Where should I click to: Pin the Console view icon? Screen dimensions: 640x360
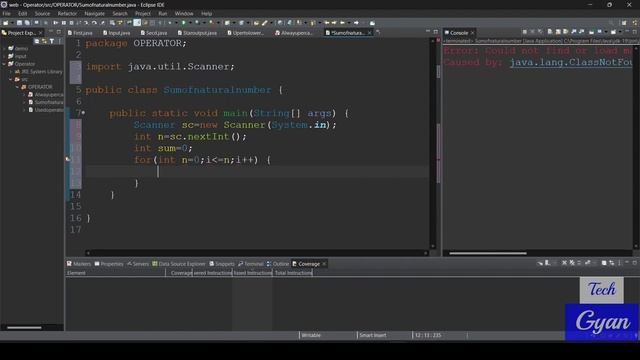(592, 32)
